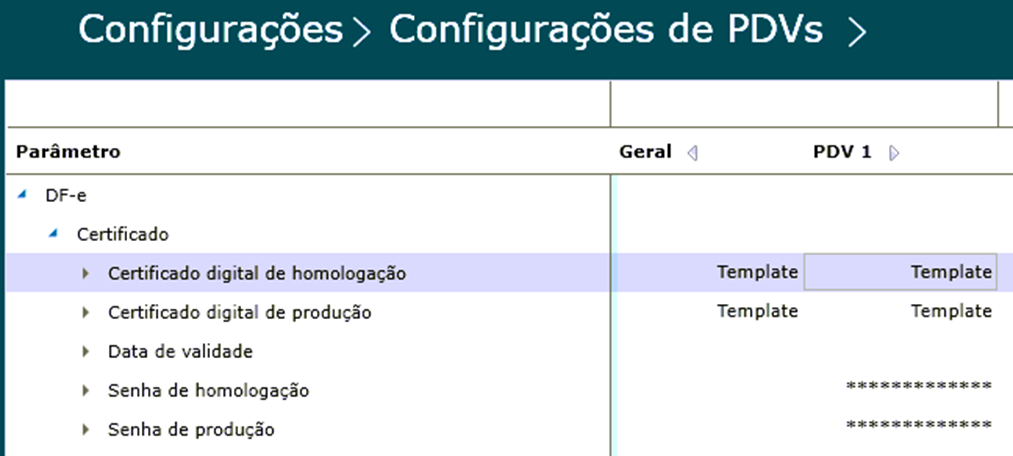Expand the Data de validade row

86,352
